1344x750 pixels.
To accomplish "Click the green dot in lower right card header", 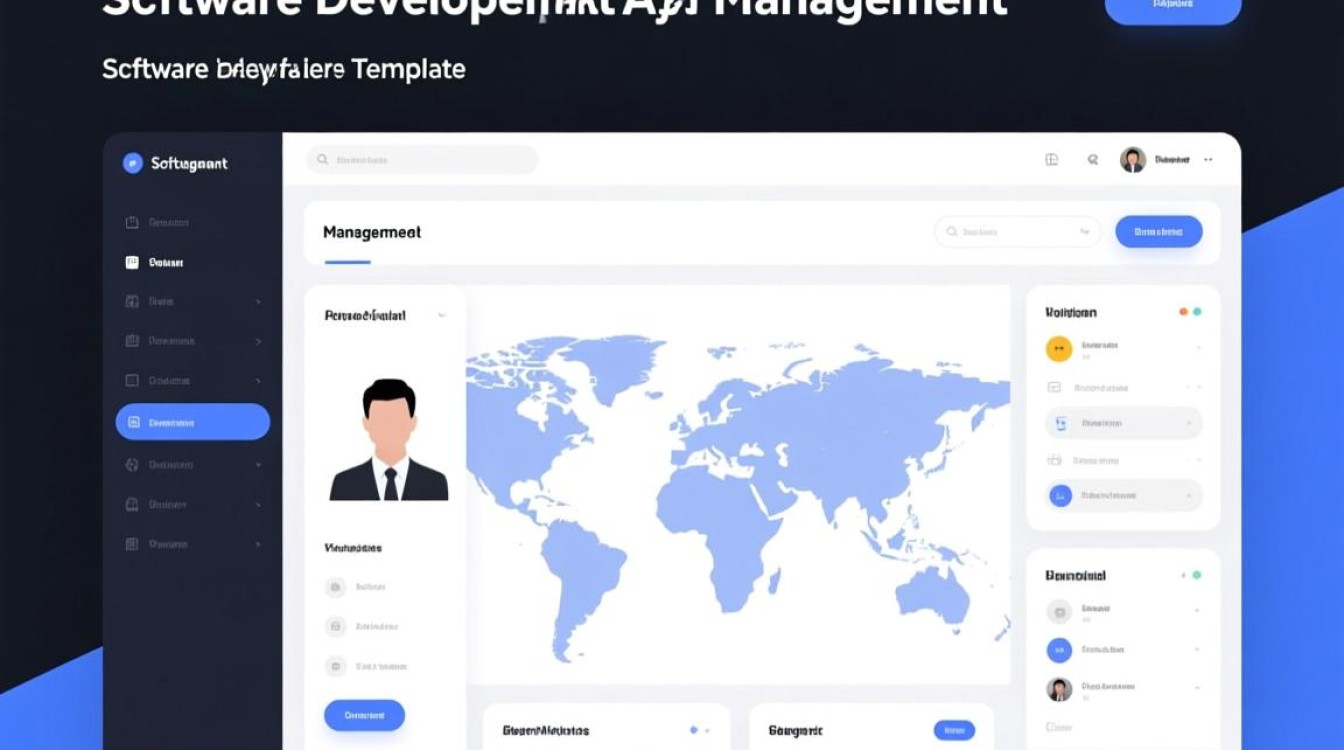I will pos(1197,575).
